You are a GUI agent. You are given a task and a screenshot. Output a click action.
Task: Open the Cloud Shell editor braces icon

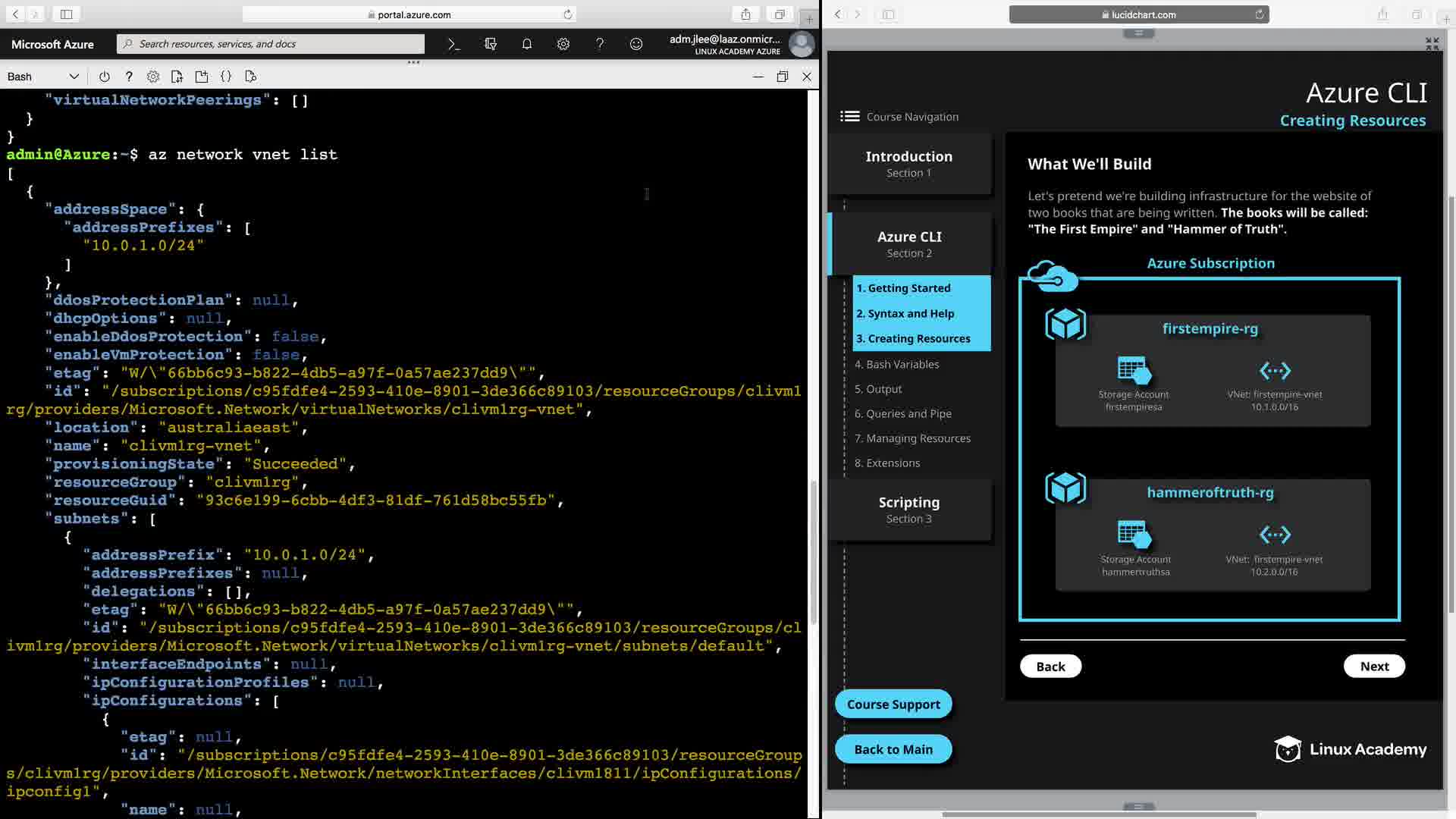click(226, 77)
